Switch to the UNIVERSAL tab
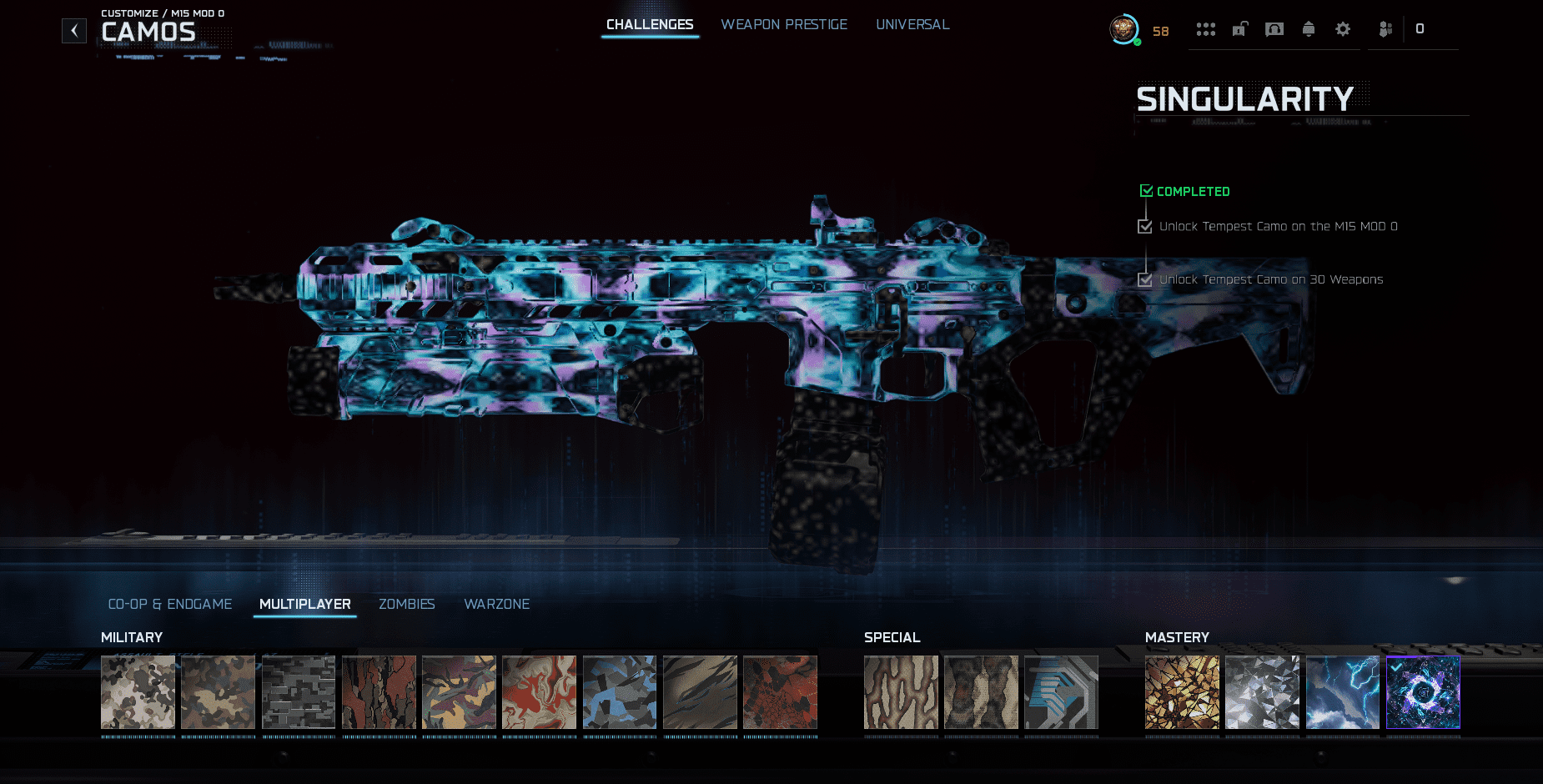 pos(912,24)
